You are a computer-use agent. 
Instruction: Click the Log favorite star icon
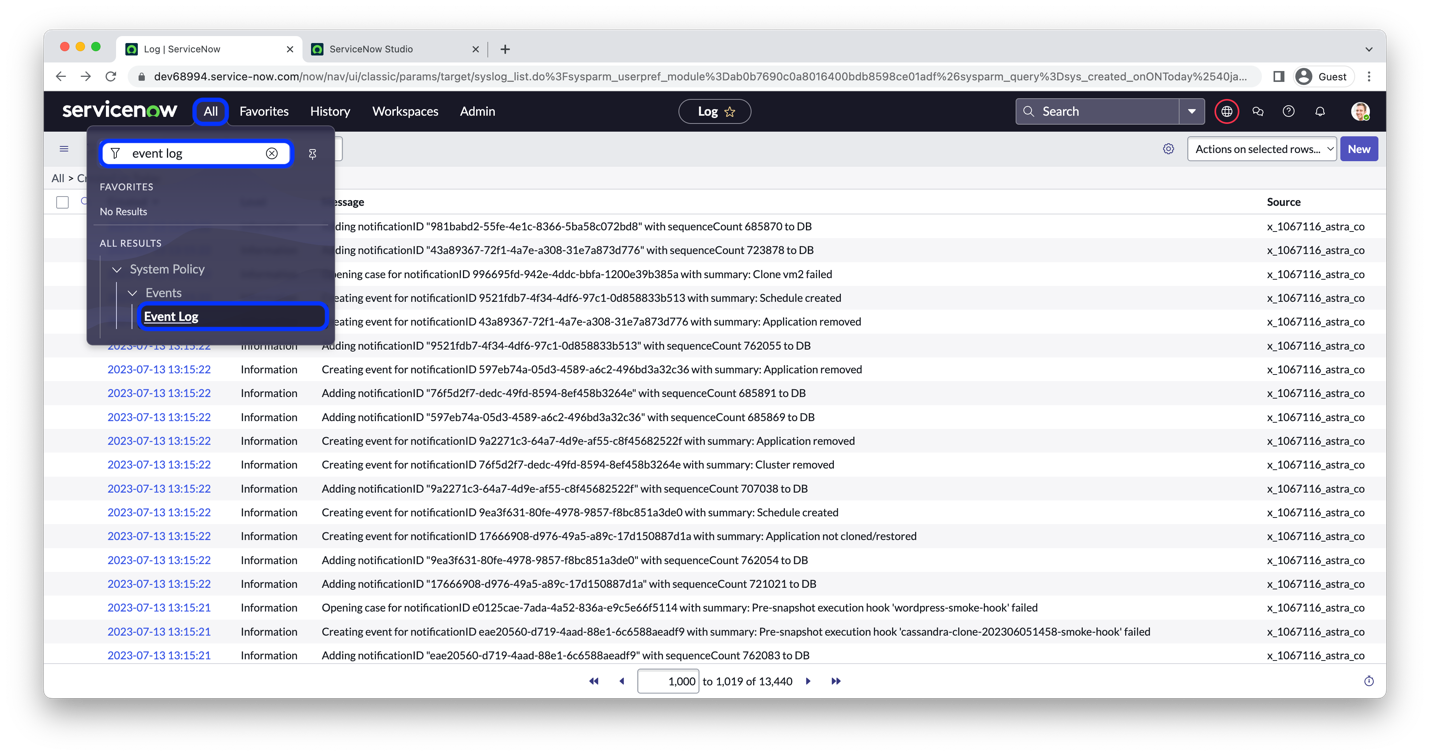coord(730,112)
